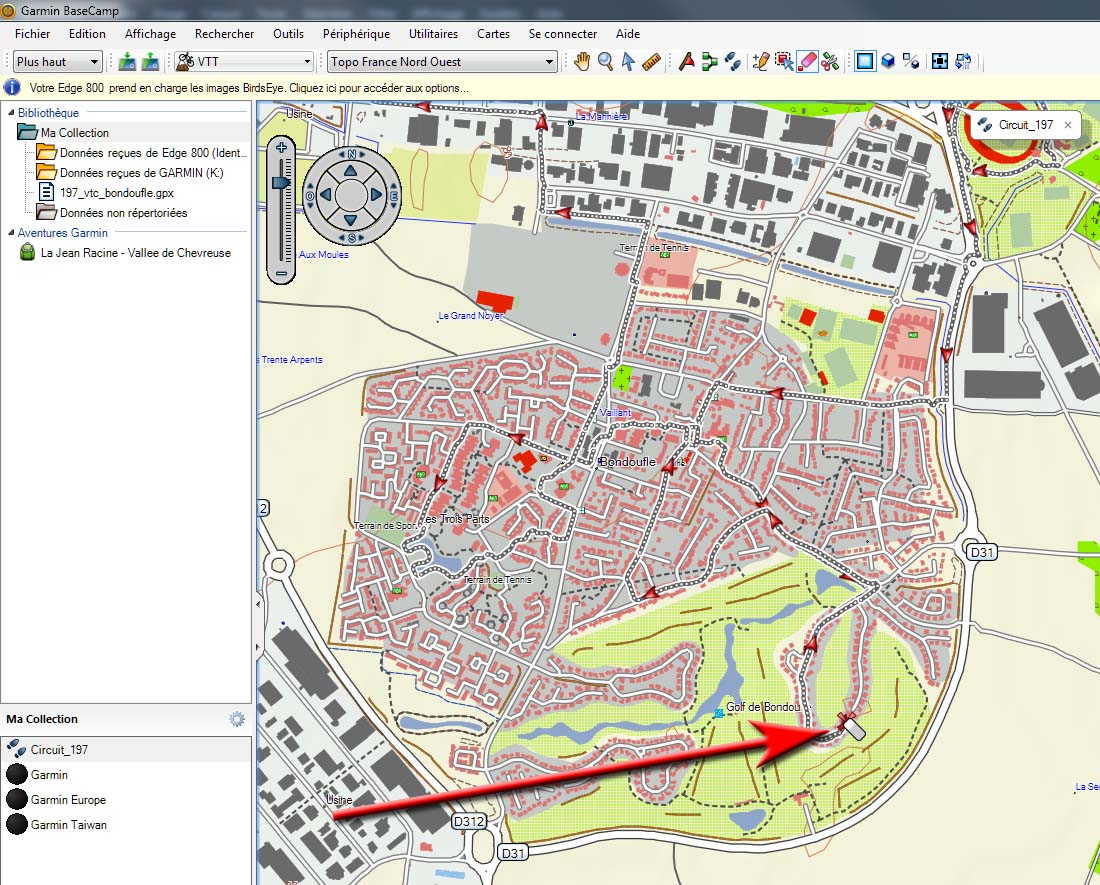Open the Fichier menu
Image resolution: width=1100 pixels, height=885 pixels.
coord(32,34)
